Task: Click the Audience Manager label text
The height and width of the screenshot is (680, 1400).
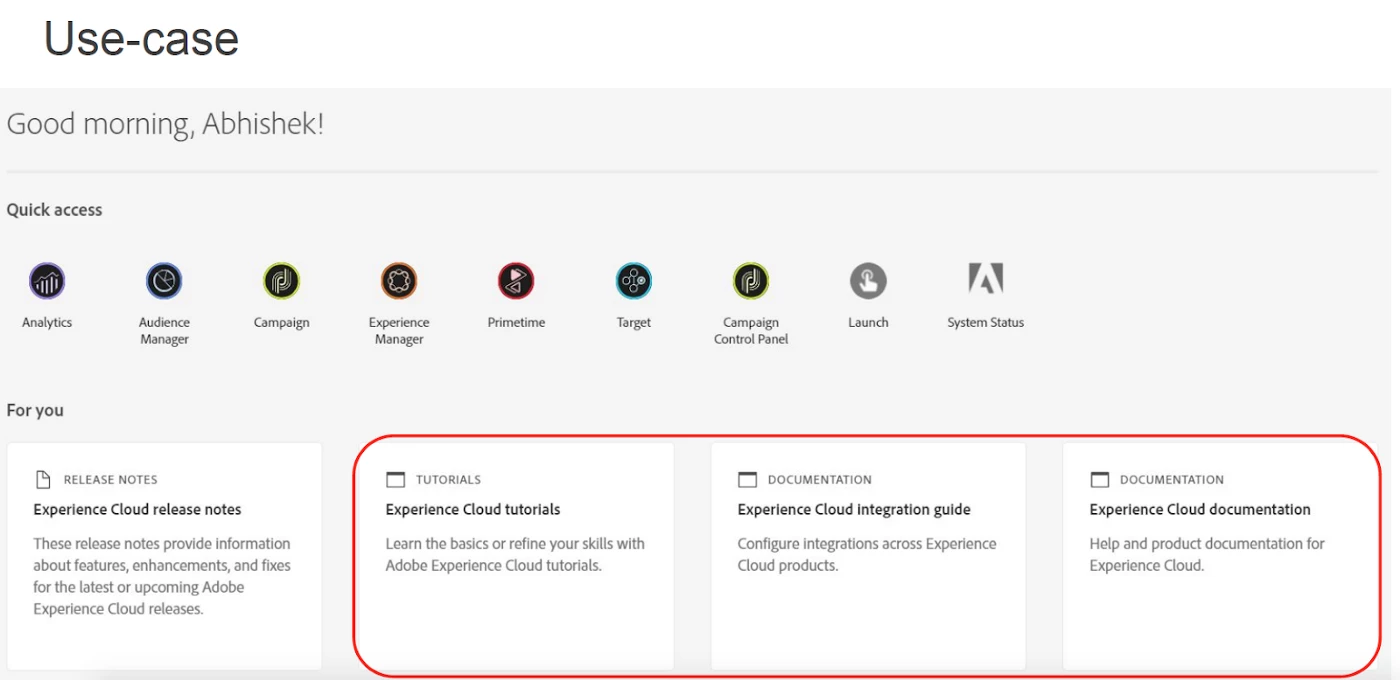Action: pyautogui.click(x=164, y=331)
